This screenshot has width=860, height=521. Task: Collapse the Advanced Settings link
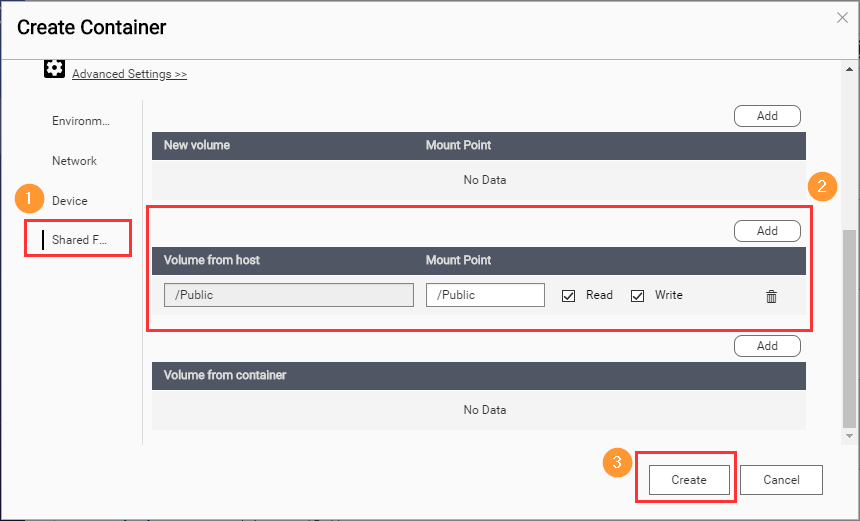(x=129, y=74)
